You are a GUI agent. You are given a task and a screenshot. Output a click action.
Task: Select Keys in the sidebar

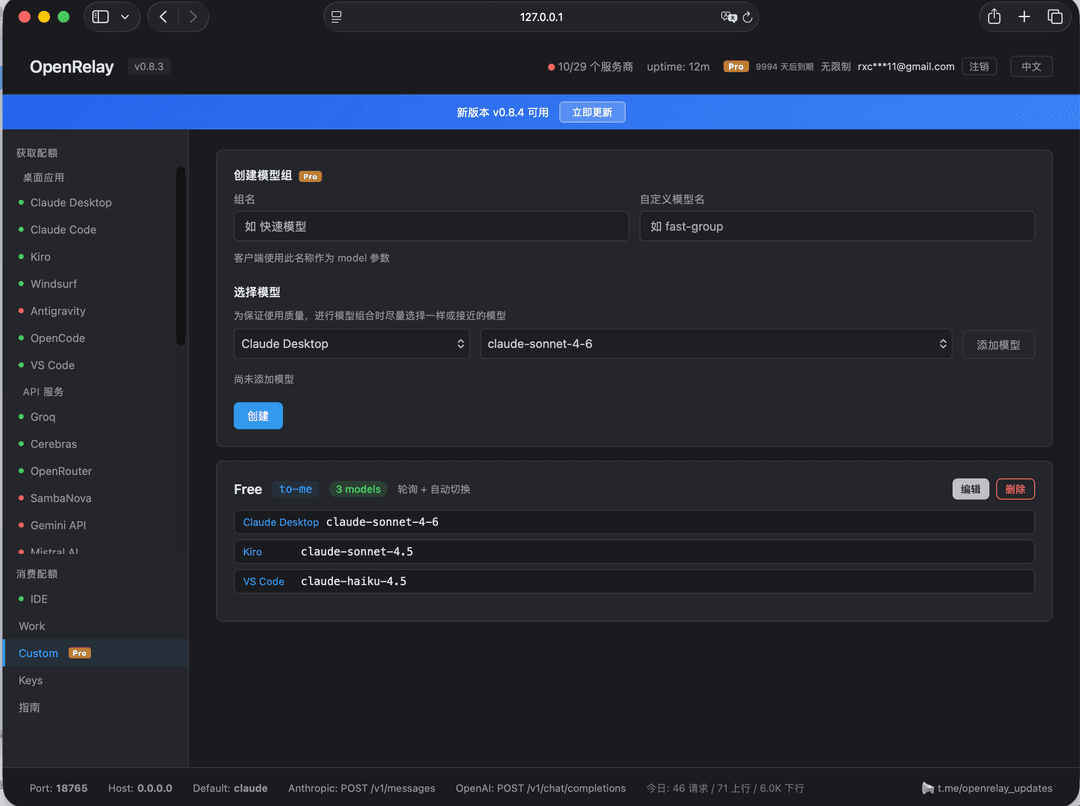coord(30,680)
